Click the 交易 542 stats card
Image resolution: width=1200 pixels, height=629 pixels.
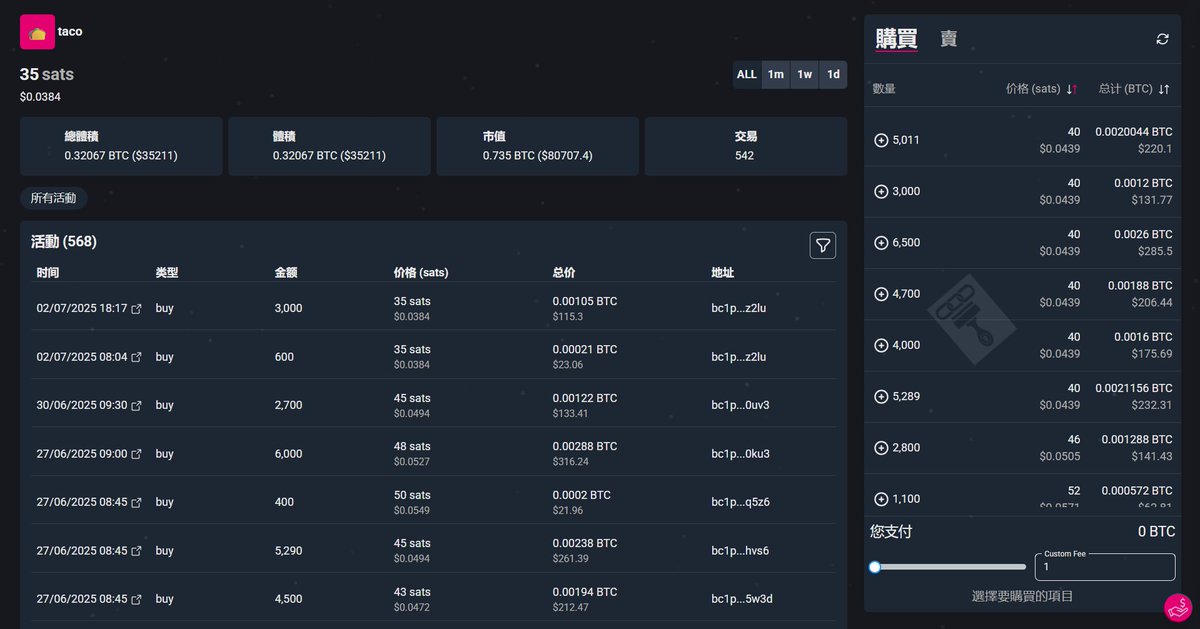746,146
